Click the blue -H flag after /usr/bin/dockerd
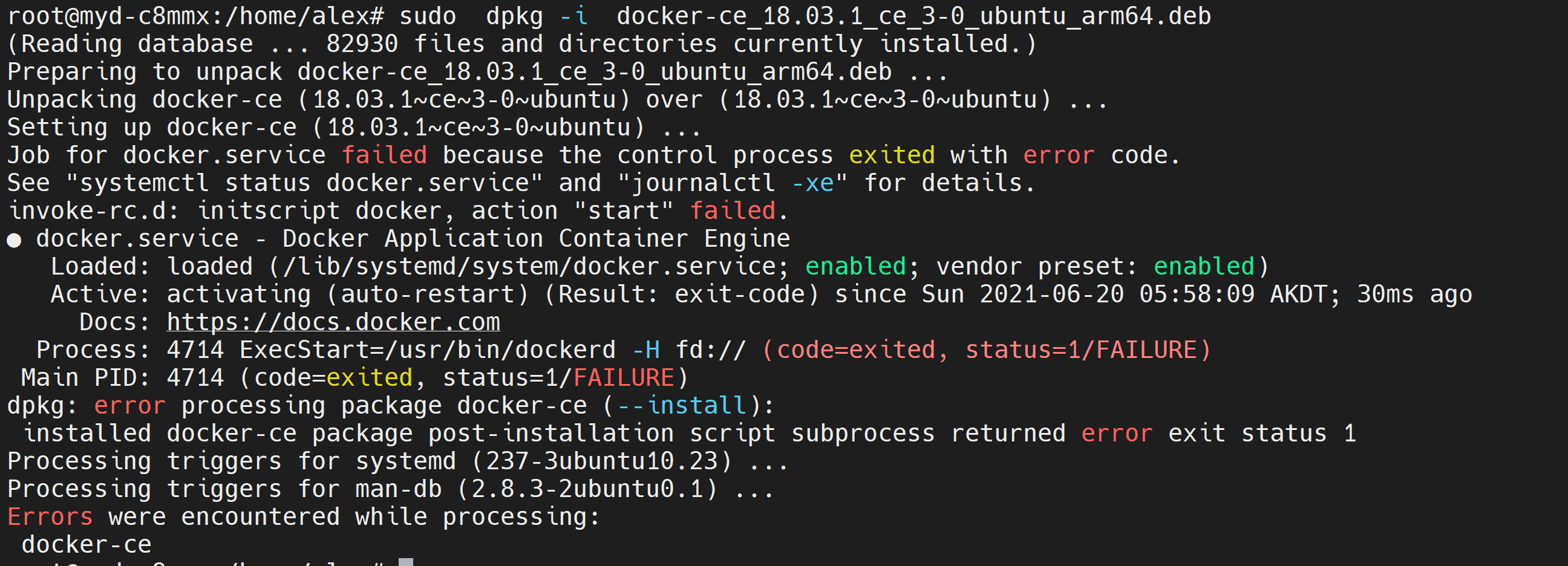The height and width of the screenshot is (566, 1568). point(646,351)
